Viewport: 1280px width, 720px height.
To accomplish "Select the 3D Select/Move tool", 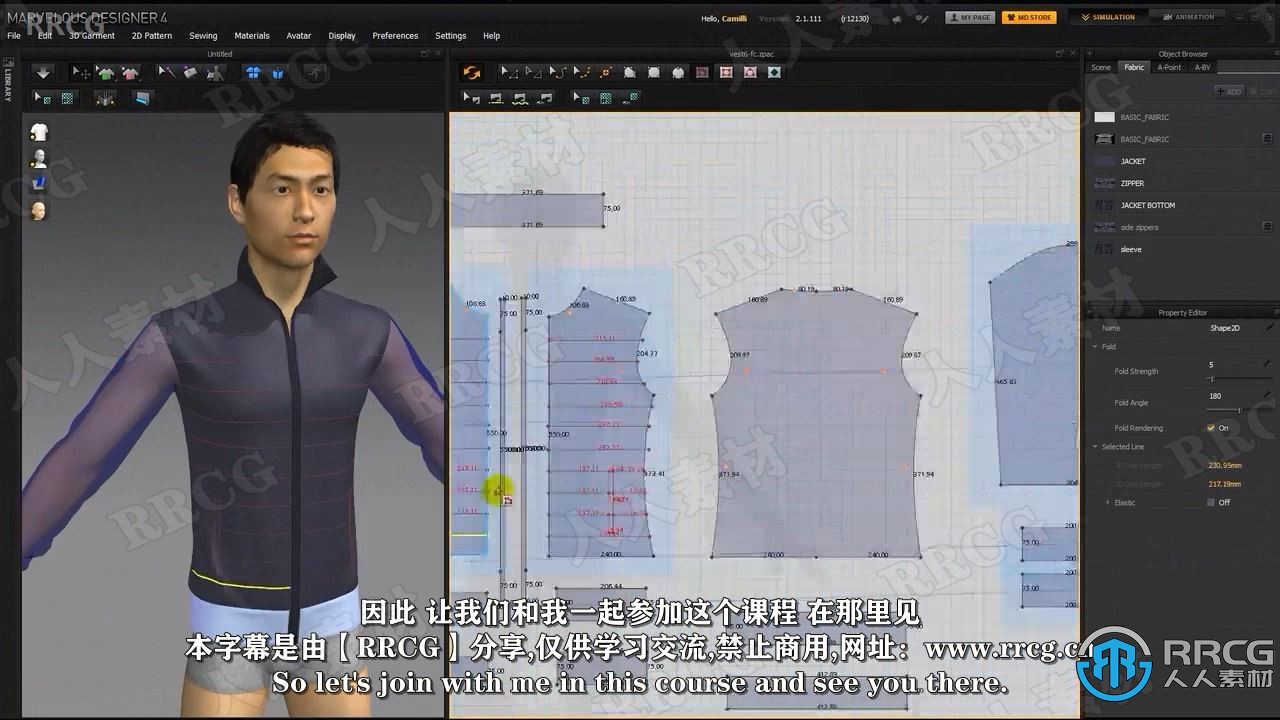I will (82, 73).
